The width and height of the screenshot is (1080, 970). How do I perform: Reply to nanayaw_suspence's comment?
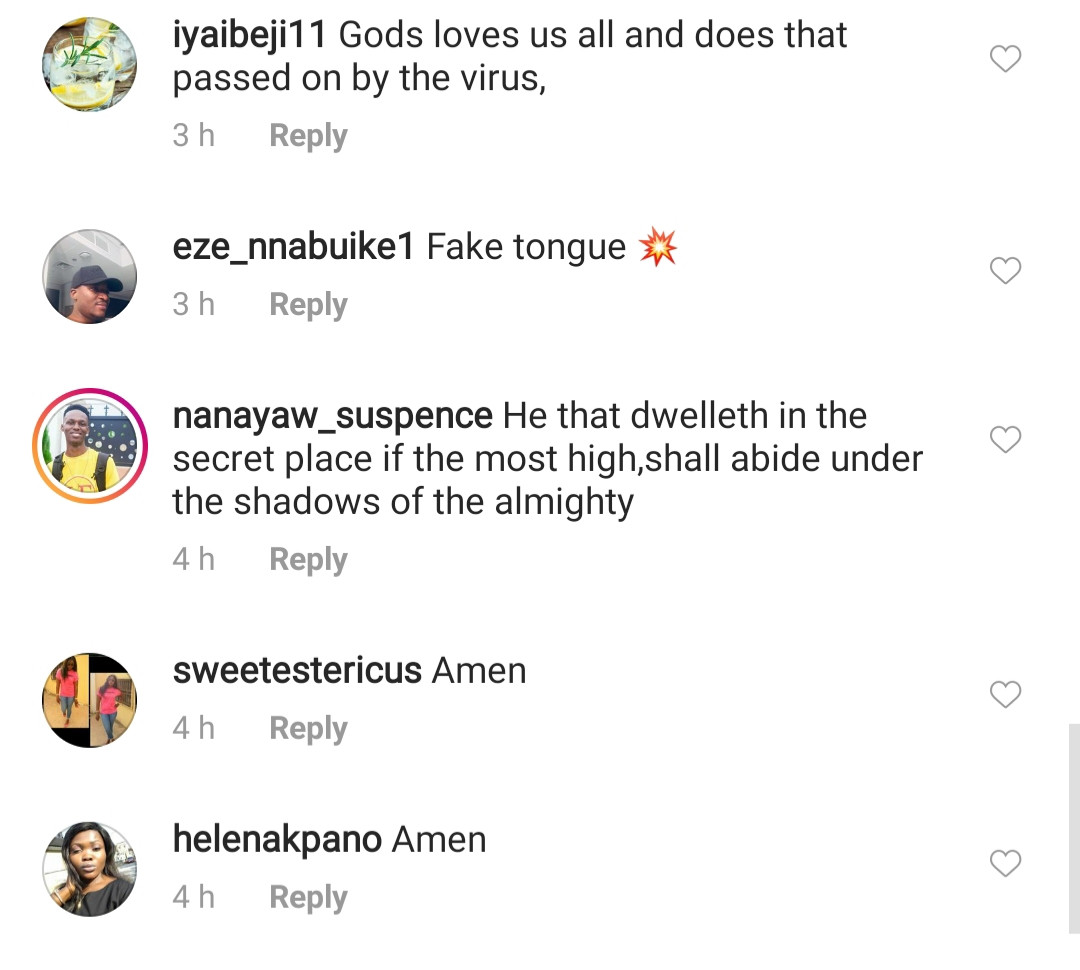tap(308, 560)
